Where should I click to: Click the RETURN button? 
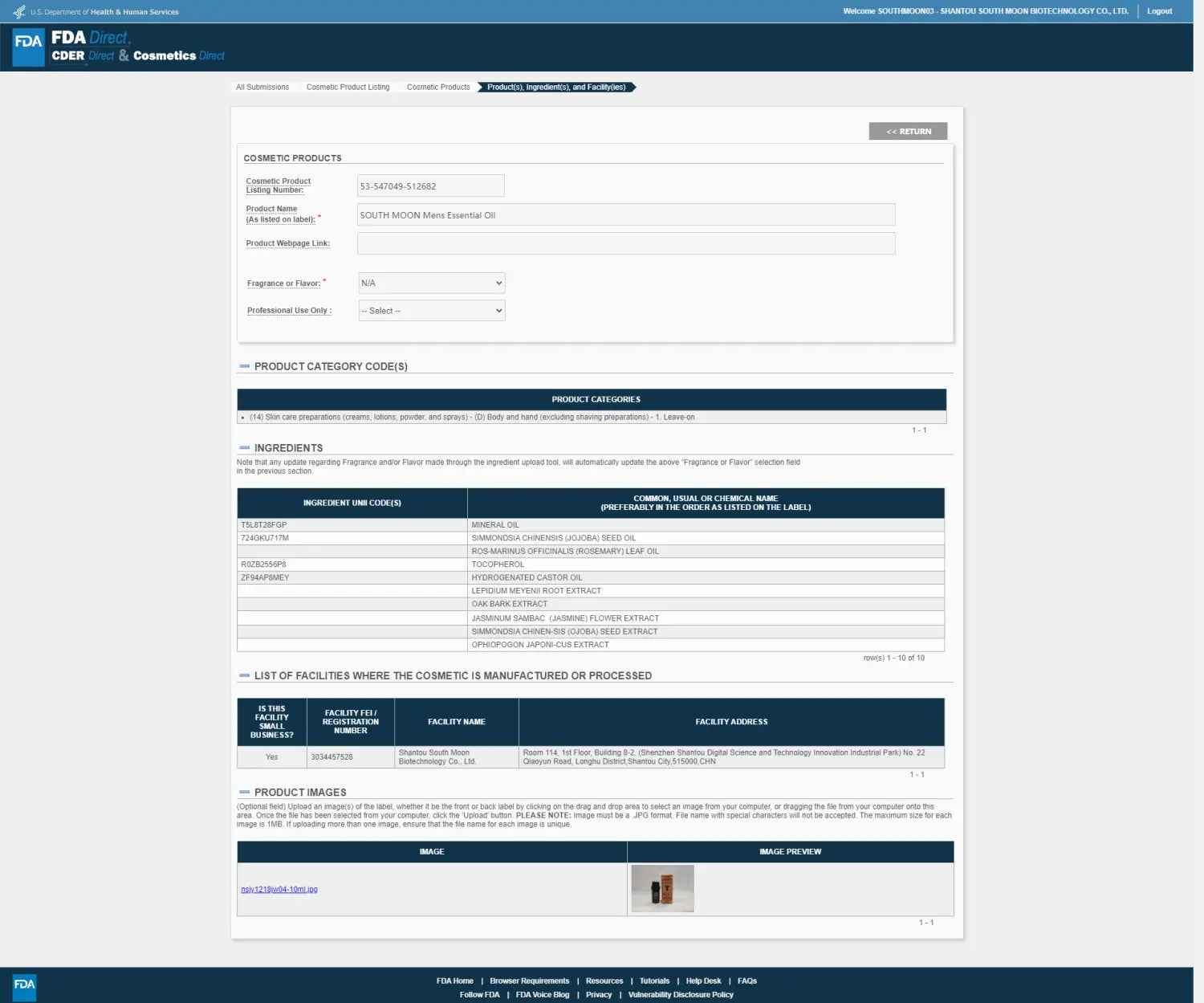(x=908, y=131)
